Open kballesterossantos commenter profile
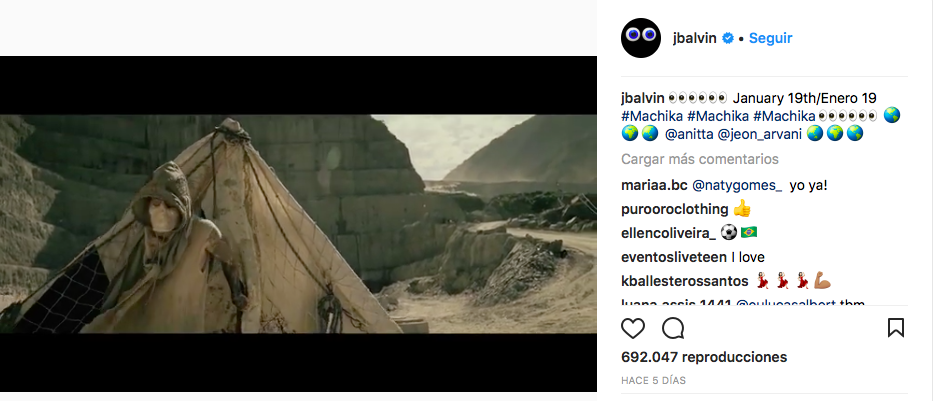933x401 pixels. tap(685, 281)
